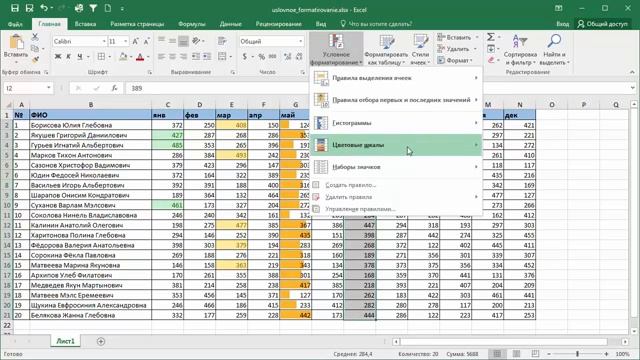Open Правила отбора первых и последних значений
This screenshot has height=360, width=640.
click(x=396, y=100)
